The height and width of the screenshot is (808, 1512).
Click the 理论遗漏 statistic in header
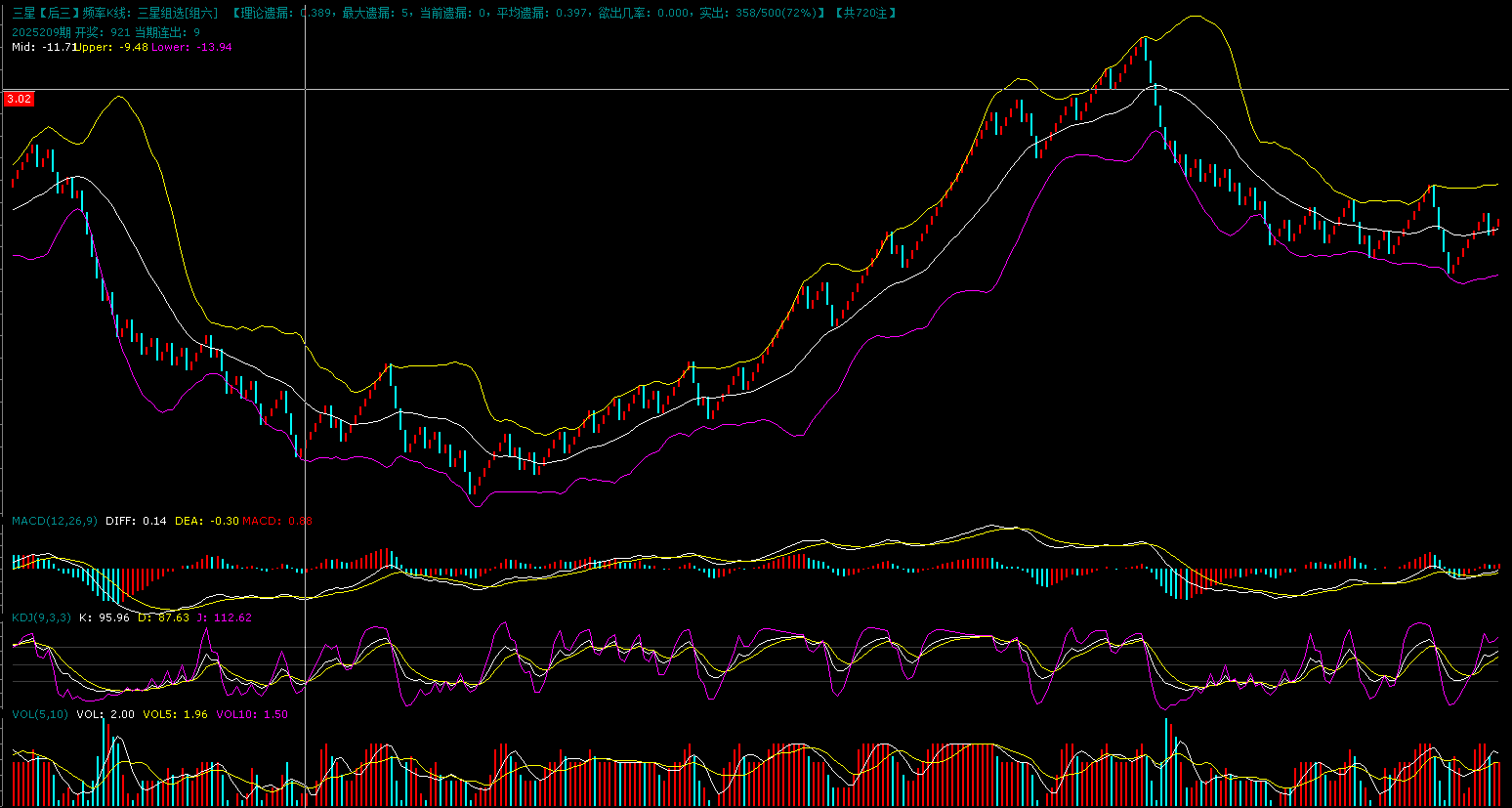pos(287,13)
